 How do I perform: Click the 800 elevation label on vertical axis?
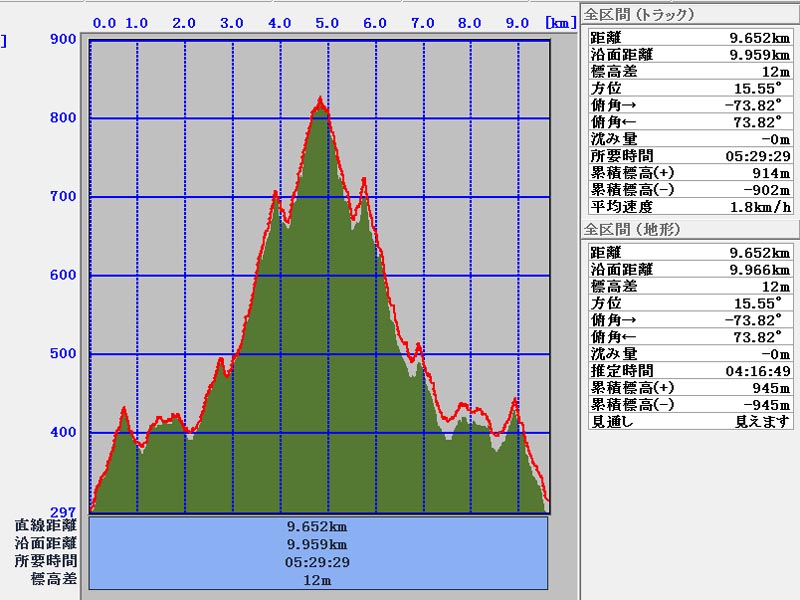(x=63, y=118)
